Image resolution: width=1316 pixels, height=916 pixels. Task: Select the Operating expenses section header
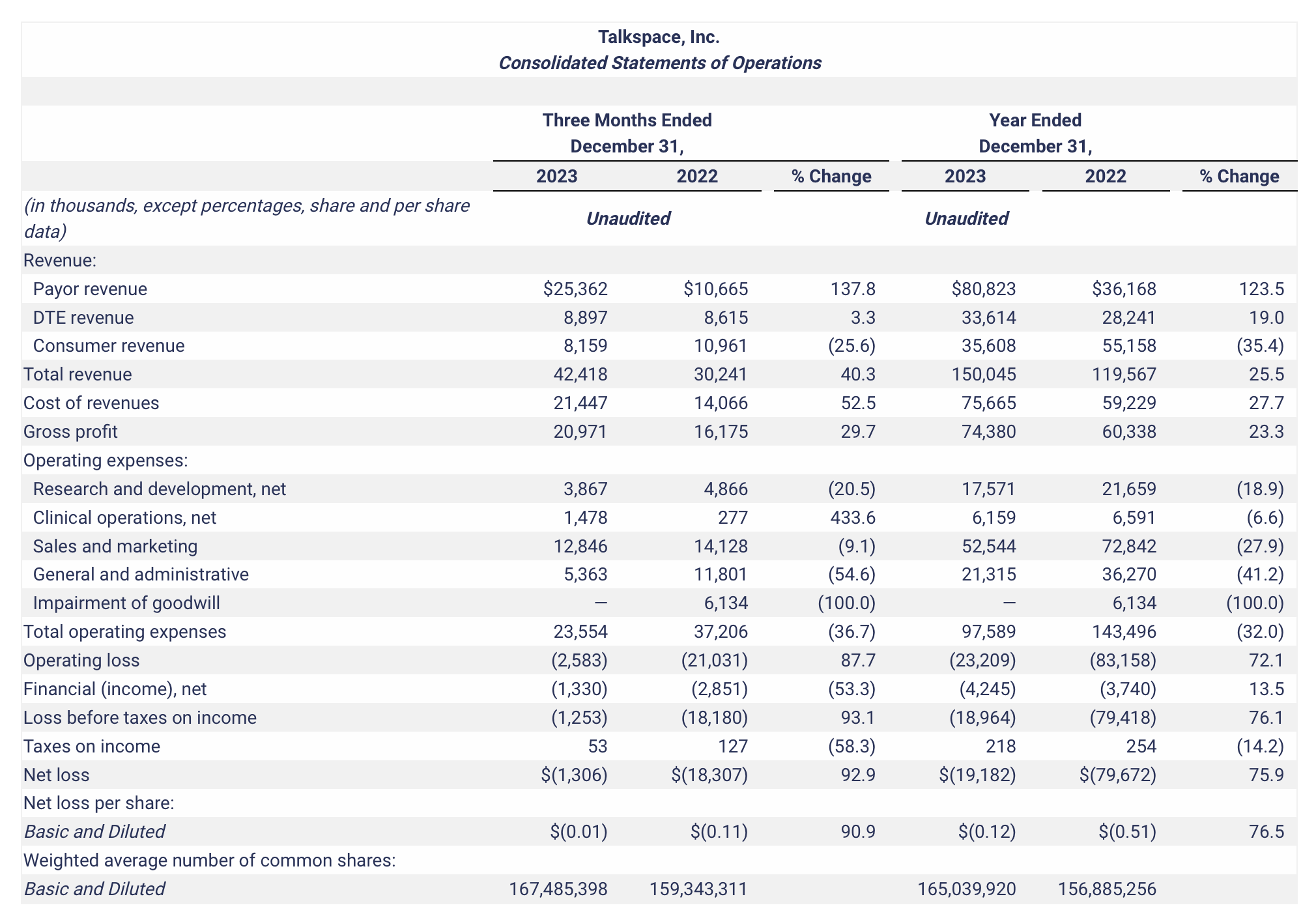point(105,460)
